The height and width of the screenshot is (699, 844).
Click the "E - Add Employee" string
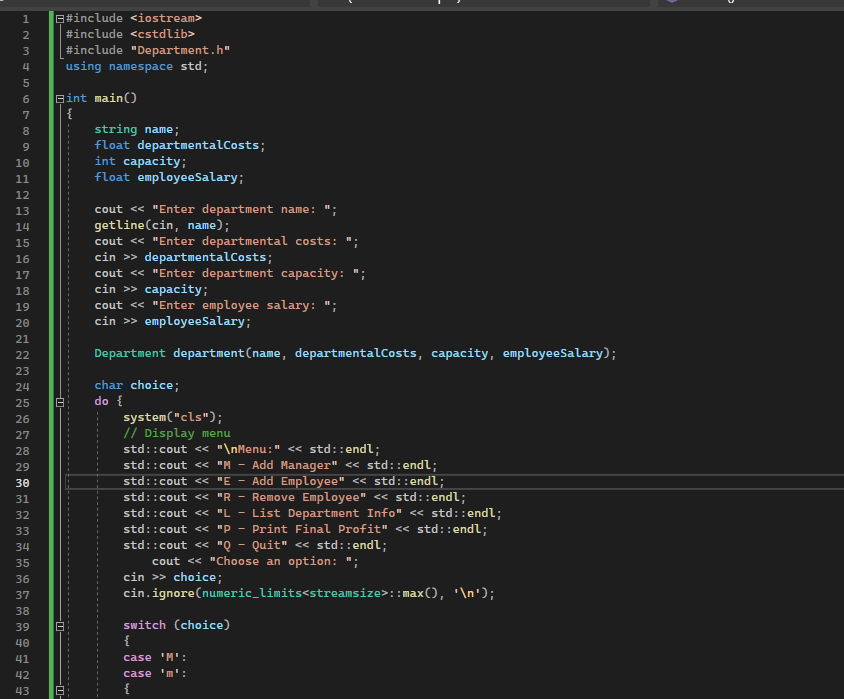[280, 481]
